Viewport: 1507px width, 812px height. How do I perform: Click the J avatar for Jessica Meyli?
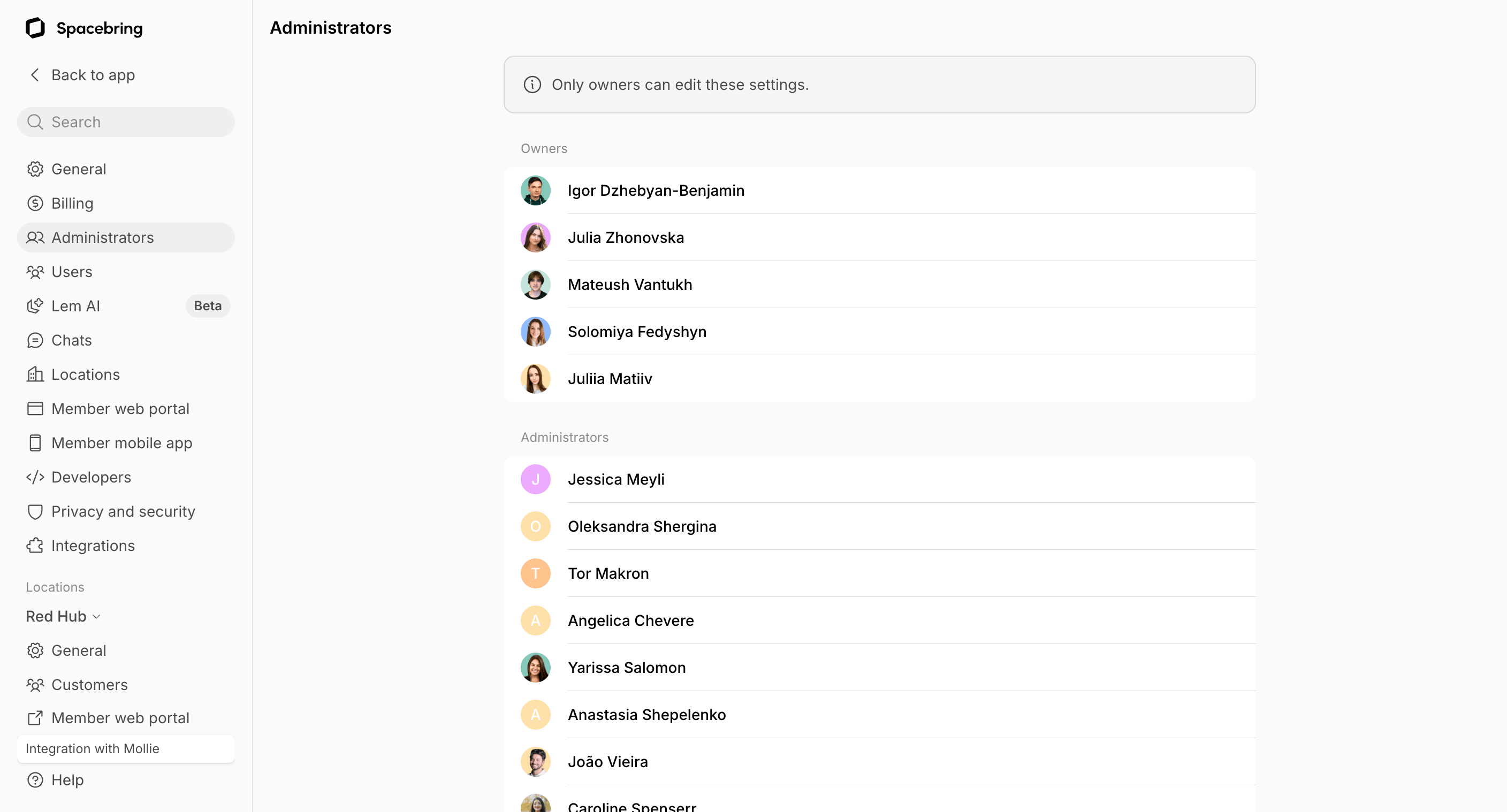pos(535,479)
